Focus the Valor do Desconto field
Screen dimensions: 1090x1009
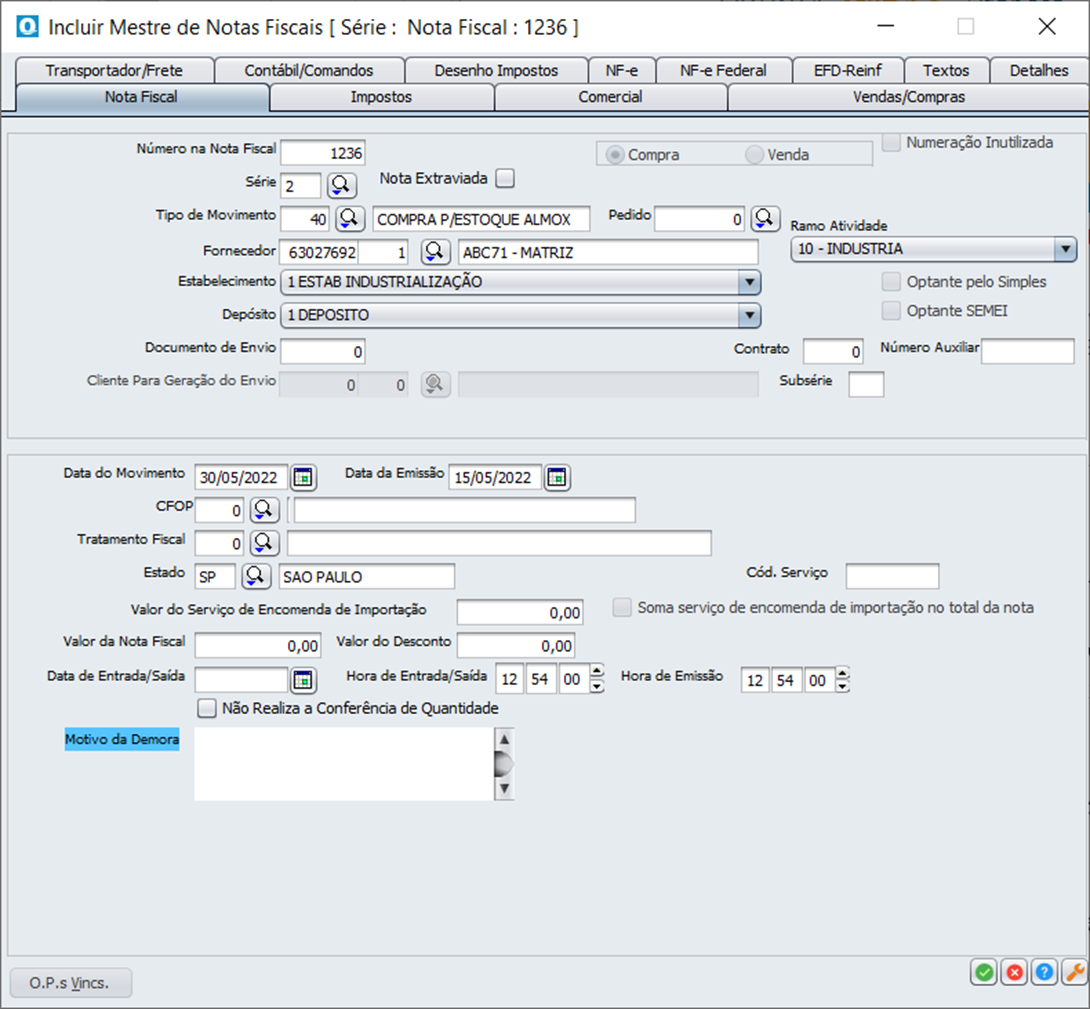pos(516,645)
